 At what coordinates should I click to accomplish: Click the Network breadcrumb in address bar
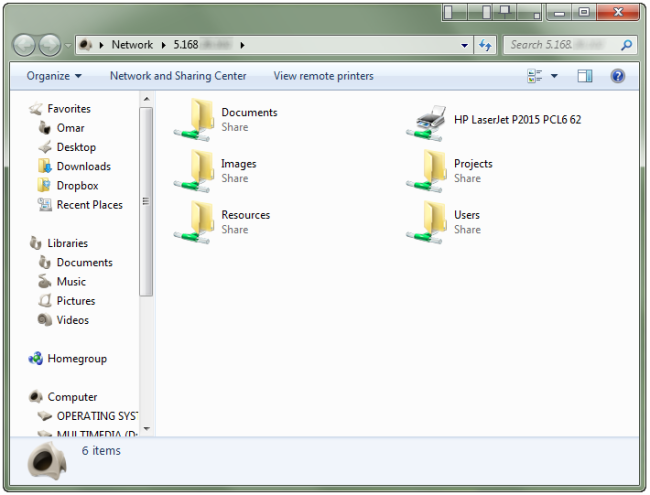tap(132, 45)
